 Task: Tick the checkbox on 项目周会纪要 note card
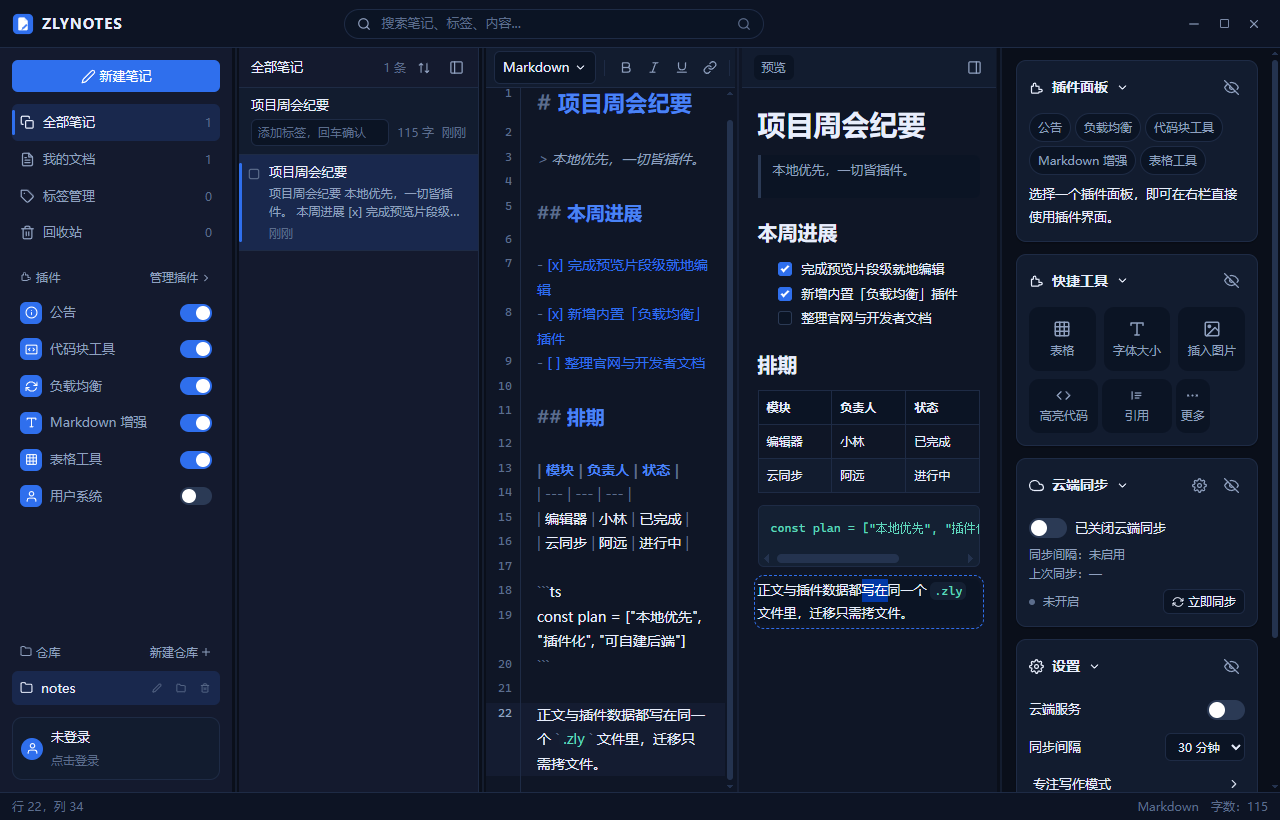tap(254, 173)
